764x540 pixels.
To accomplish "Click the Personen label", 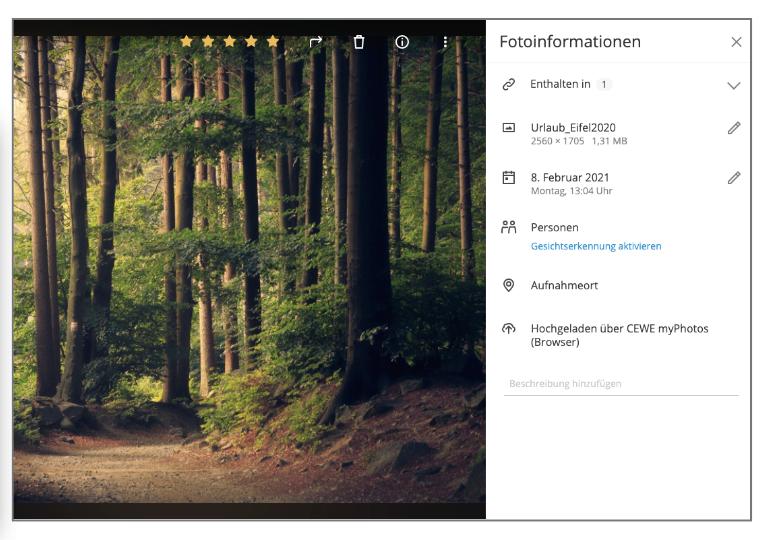I will point(554,228).
